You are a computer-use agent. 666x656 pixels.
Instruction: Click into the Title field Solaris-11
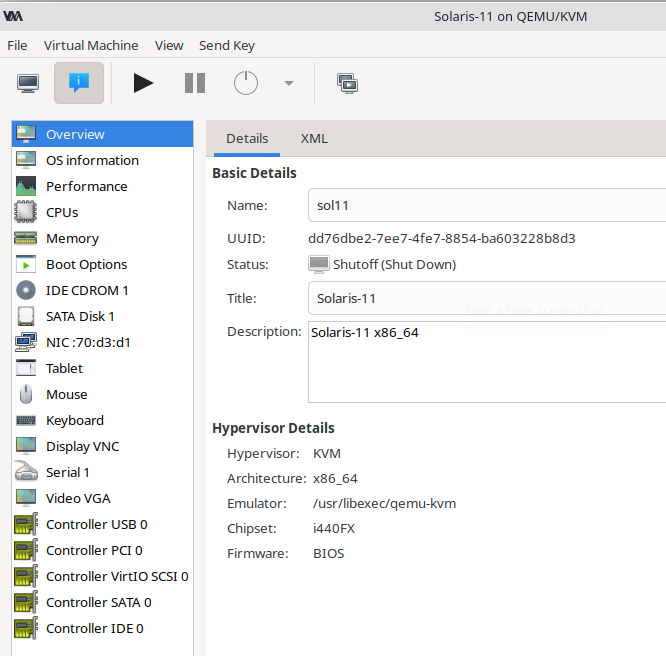(x=487, y=298)
